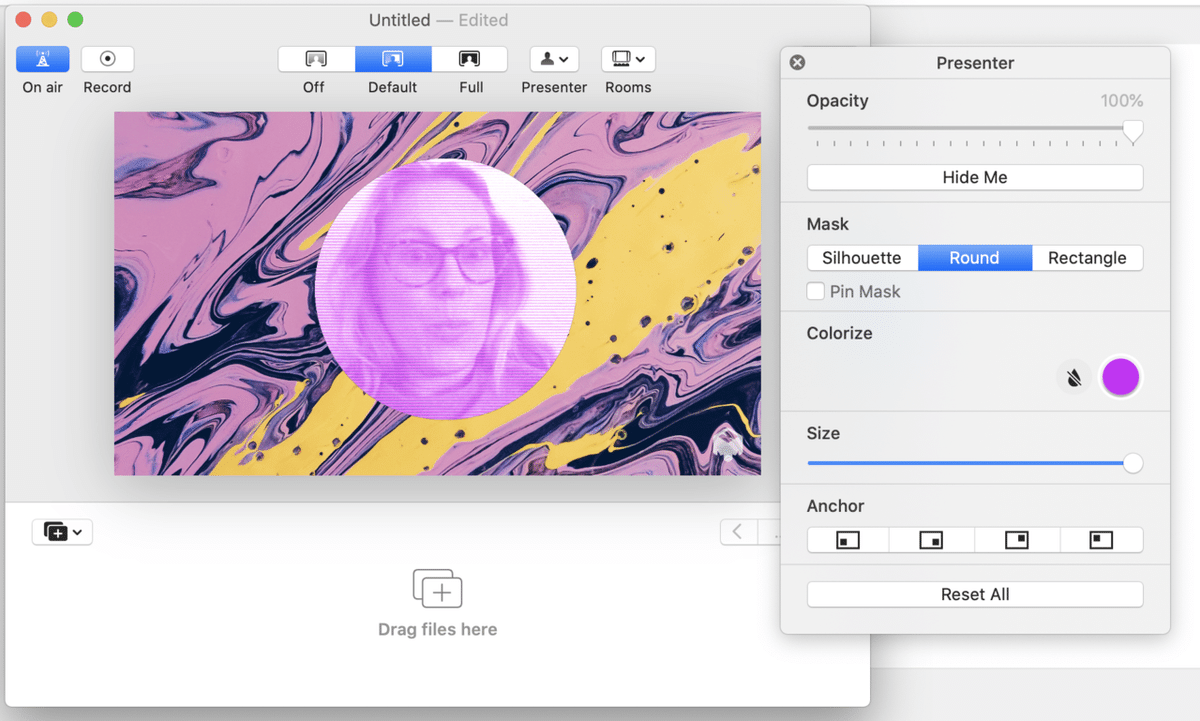Click the 100% opacity value
The width and height of the screenshot is (1200, 721).
click(1122, 101)
